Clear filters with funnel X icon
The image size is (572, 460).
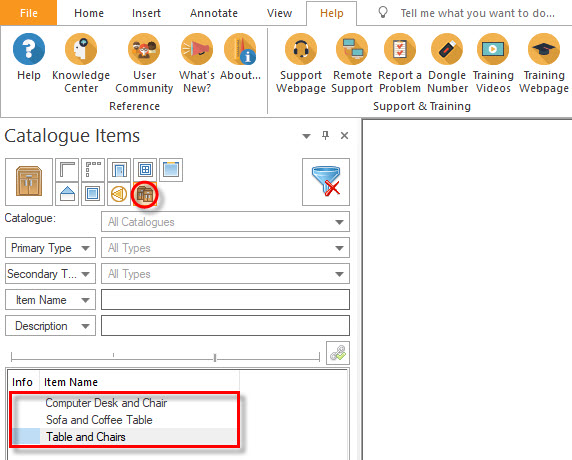pyautogui.click(x=326, y=182)
